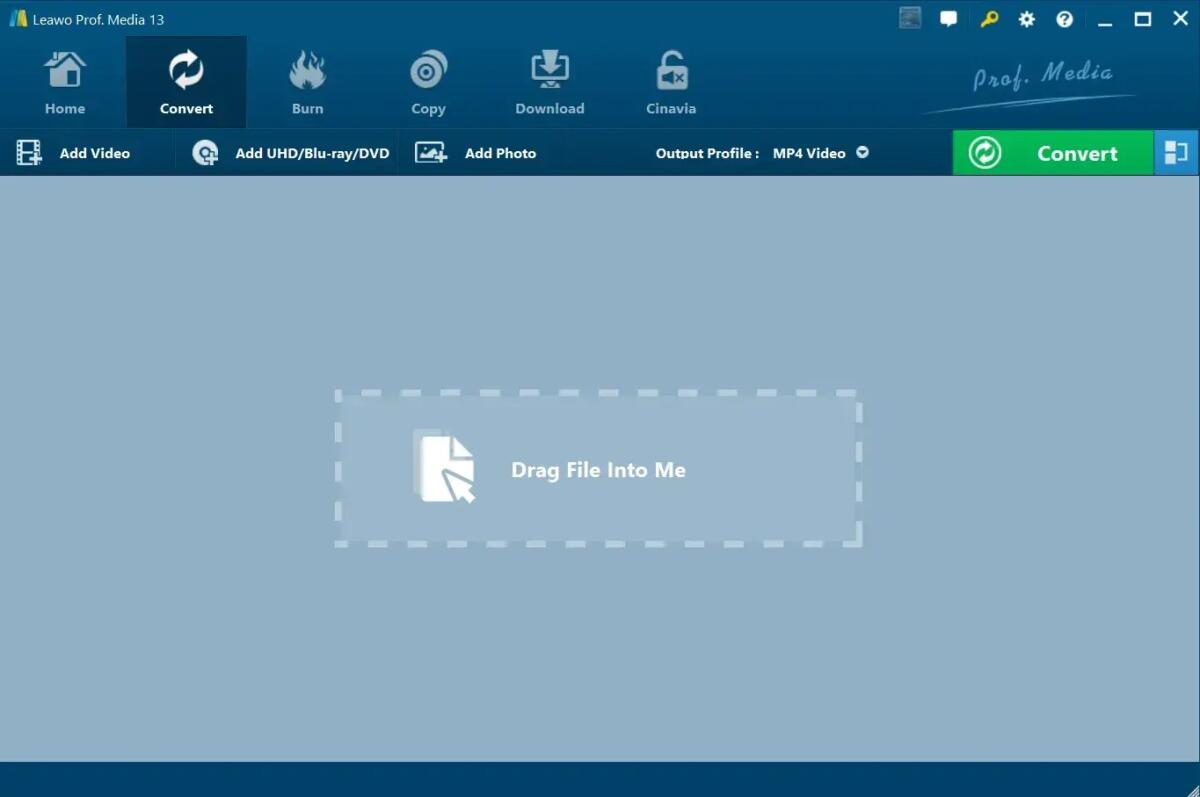
Task: Click the Add Photo icon
Action: click(x=430, y=152)
